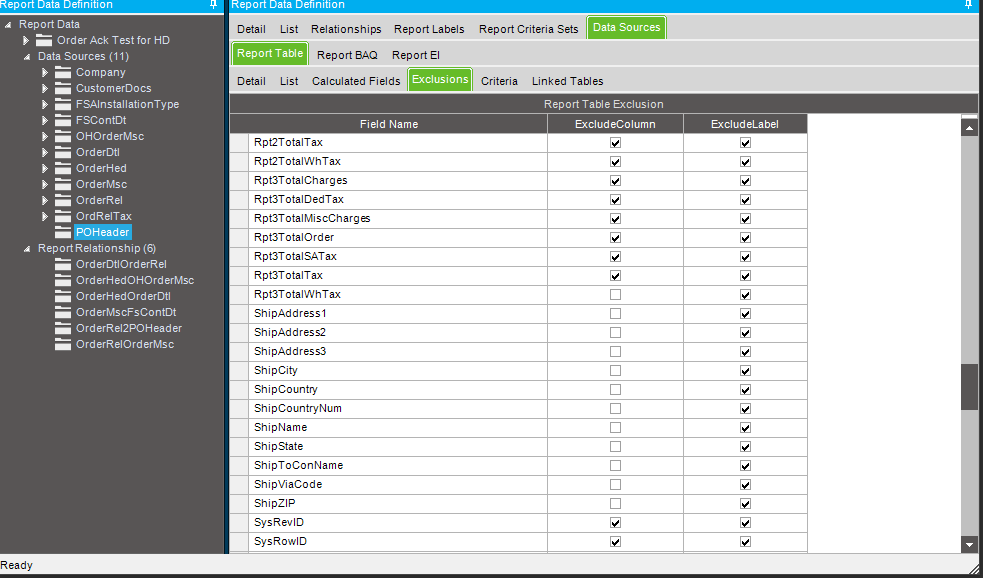Click the OrderRelOrderMsc folder icon

coord(63,344)
